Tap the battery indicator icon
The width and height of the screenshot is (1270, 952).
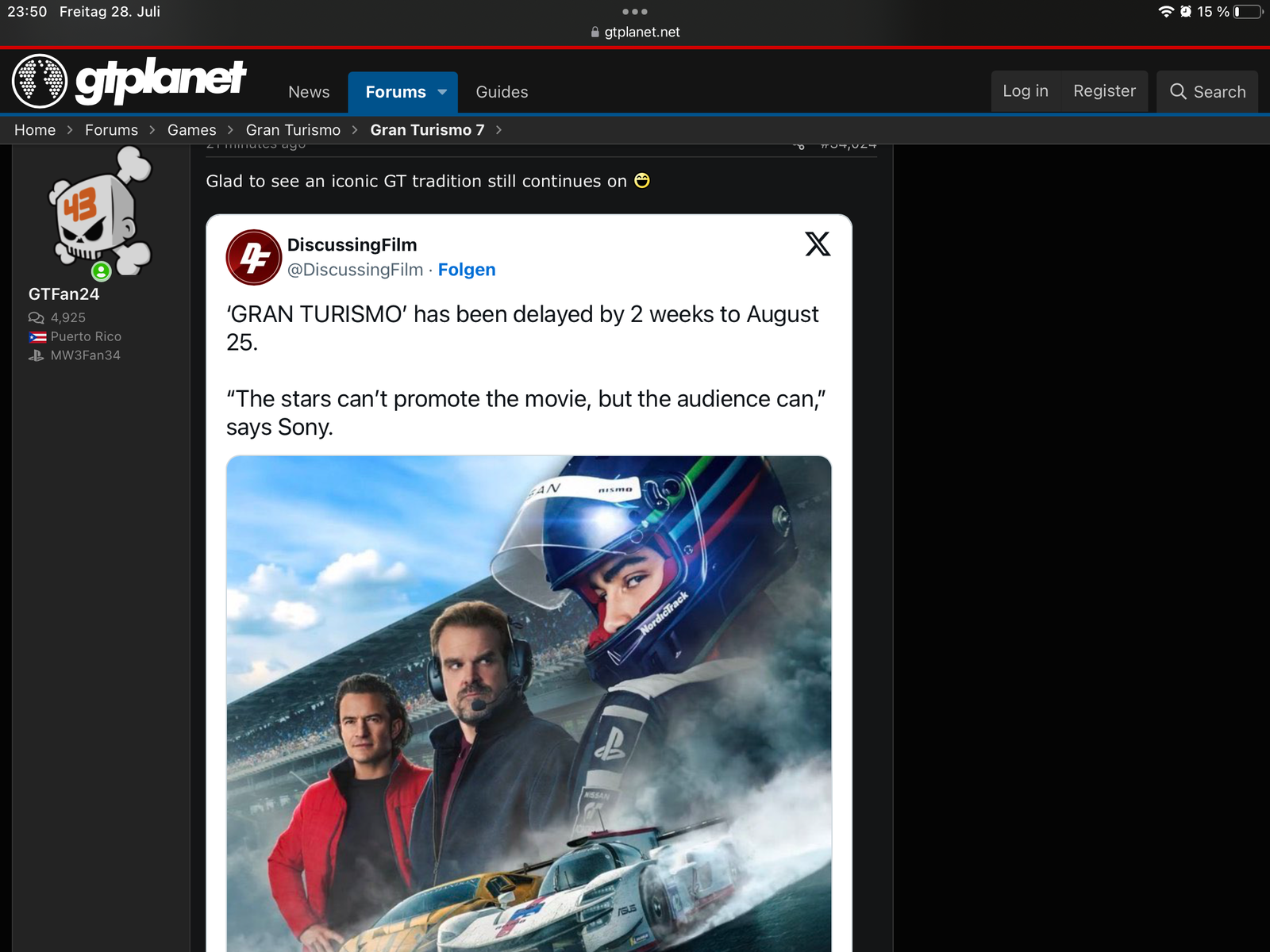1248,11
